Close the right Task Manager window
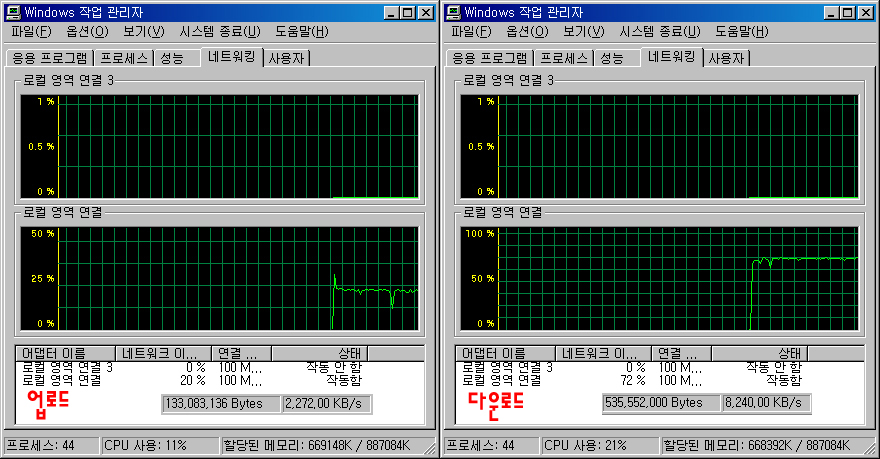This screenshot has height=459, width=880. (866, 12)
